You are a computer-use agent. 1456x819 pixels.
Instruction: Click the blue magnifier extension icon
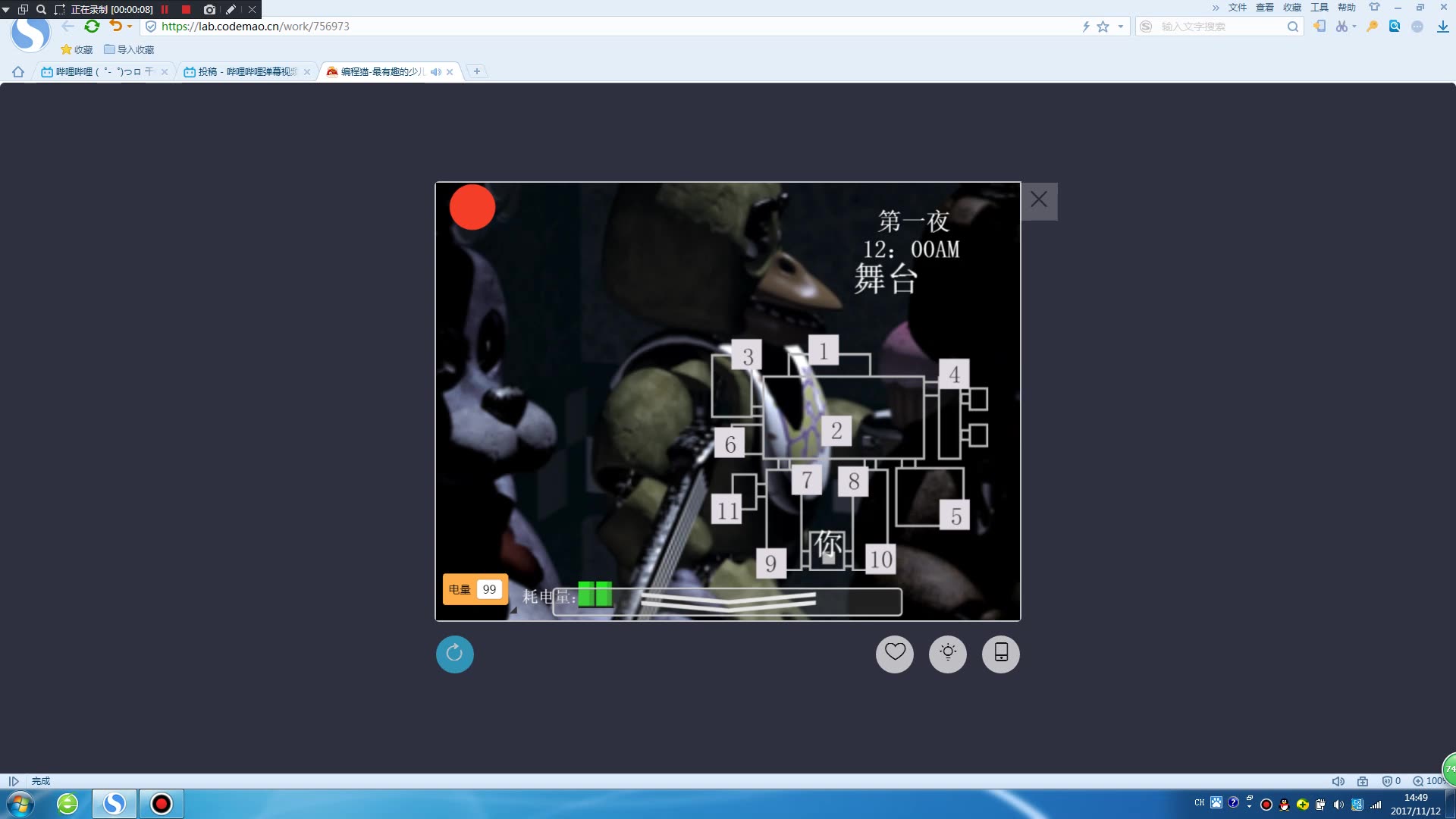point(1395,26)
